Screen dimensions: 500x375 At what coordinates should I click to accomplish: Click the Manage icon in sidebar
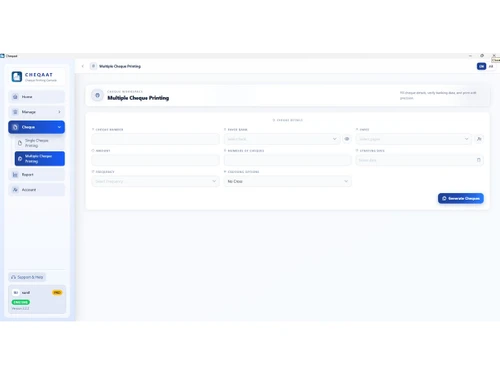pos(15,112)
